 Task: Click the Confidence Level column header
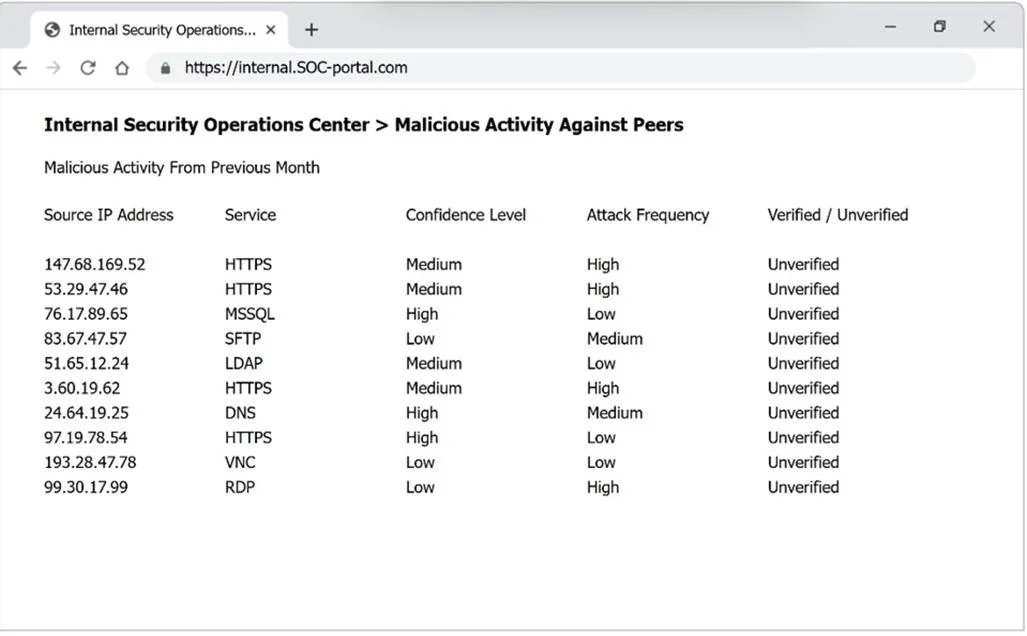[466, 215]
